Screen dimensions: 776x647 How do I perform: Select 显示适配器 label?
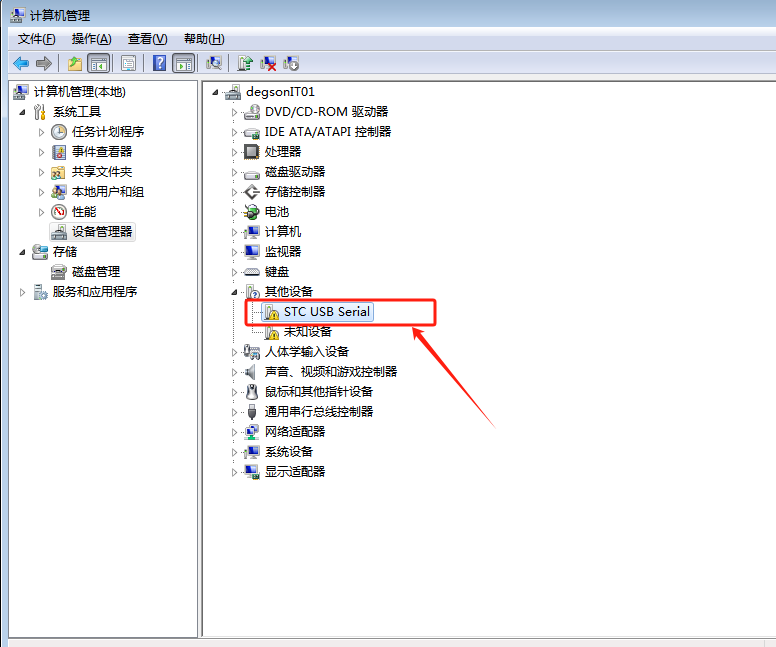click(x=295, y=471)
